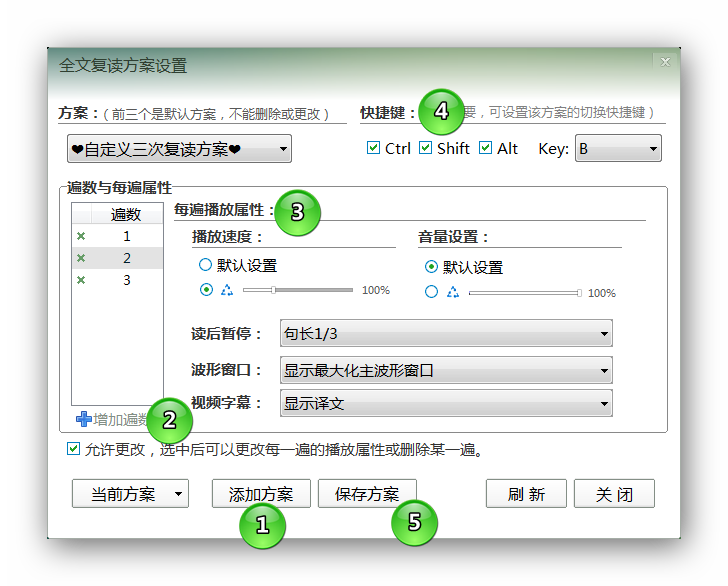Screen dimensions: 728x586
Task: Open the 方案 dropdown showing 自定义三次复读方案
Action: 179,149
